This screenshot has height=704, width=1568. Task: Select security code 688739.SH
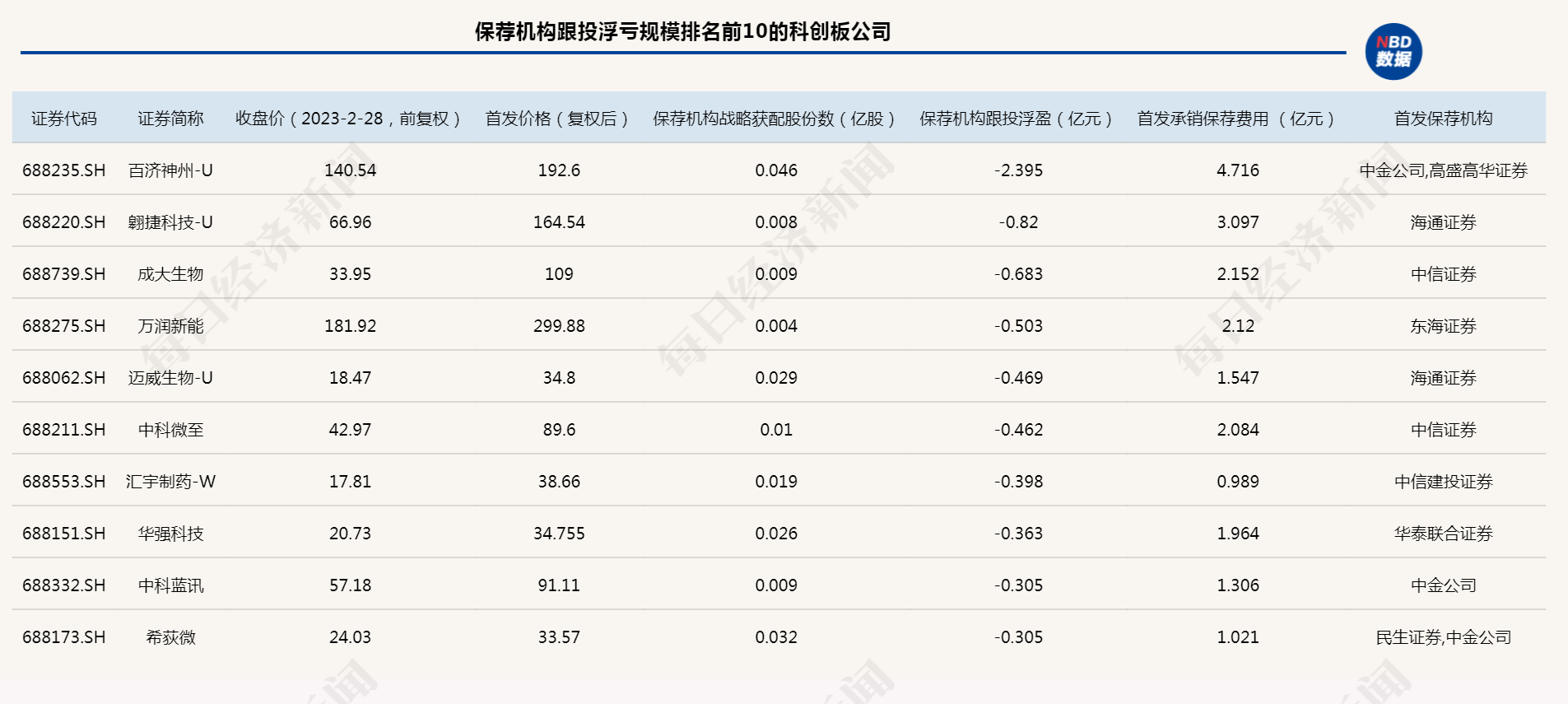[x=64, y=274]
